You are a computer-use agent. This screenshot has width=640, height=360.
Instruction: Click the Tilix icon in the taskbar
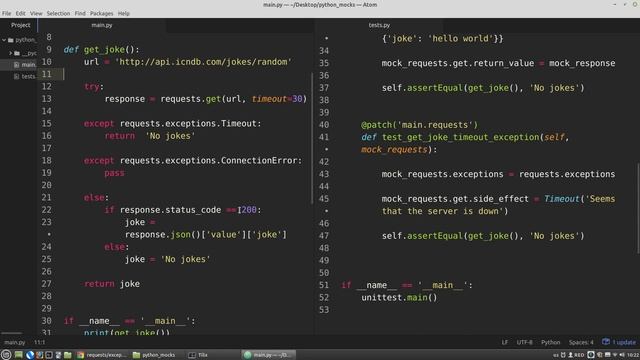[192, 355]
